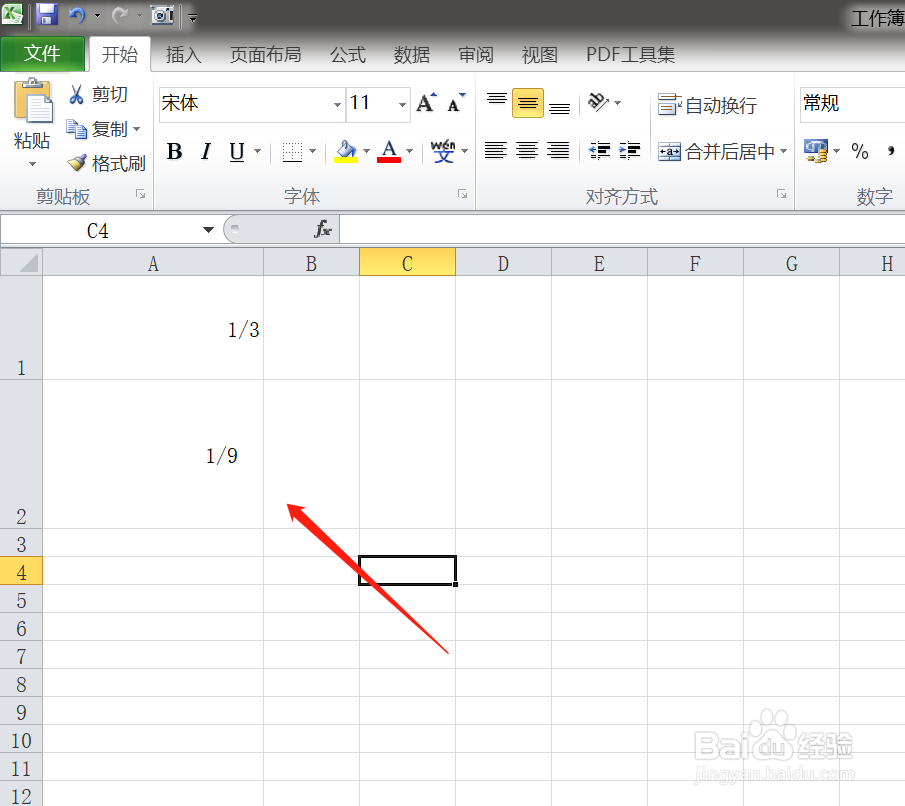Switch to the 开始 tab

coord(119,54)
